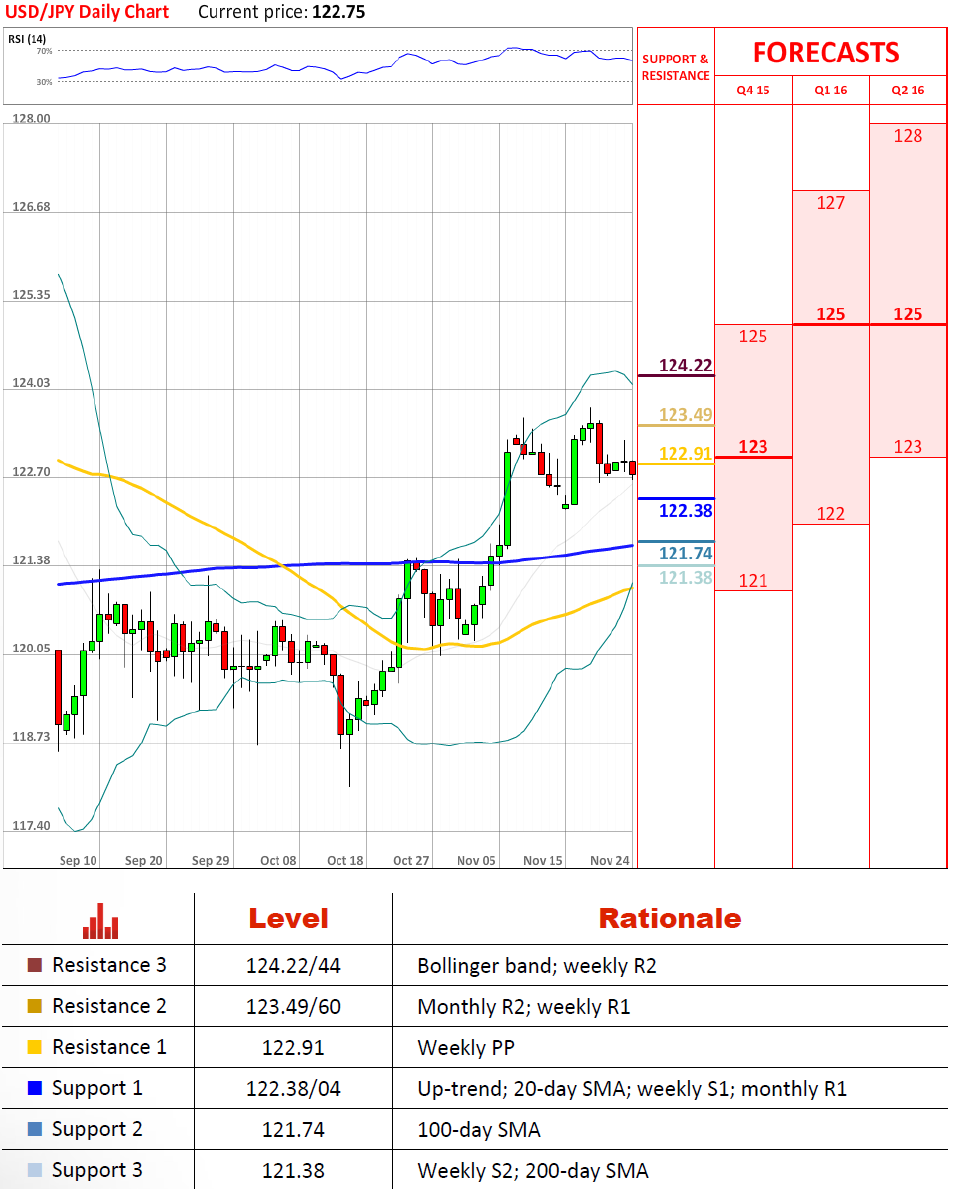Click the RSI 30% threshold label
Screen dimensions: 954x1189
point(45,82)
